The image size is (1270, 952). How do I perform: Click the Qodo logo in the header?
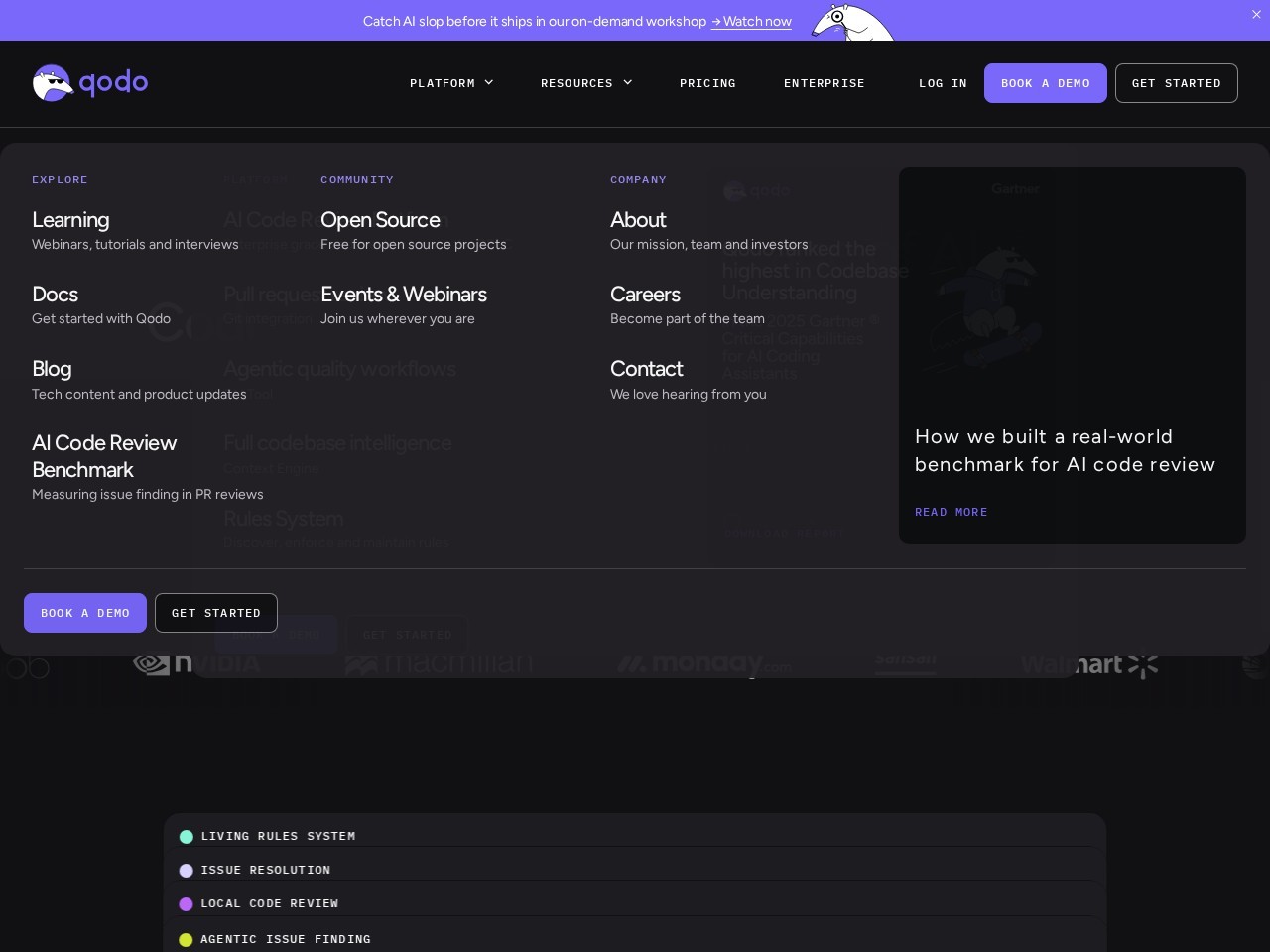click(90, 83)
